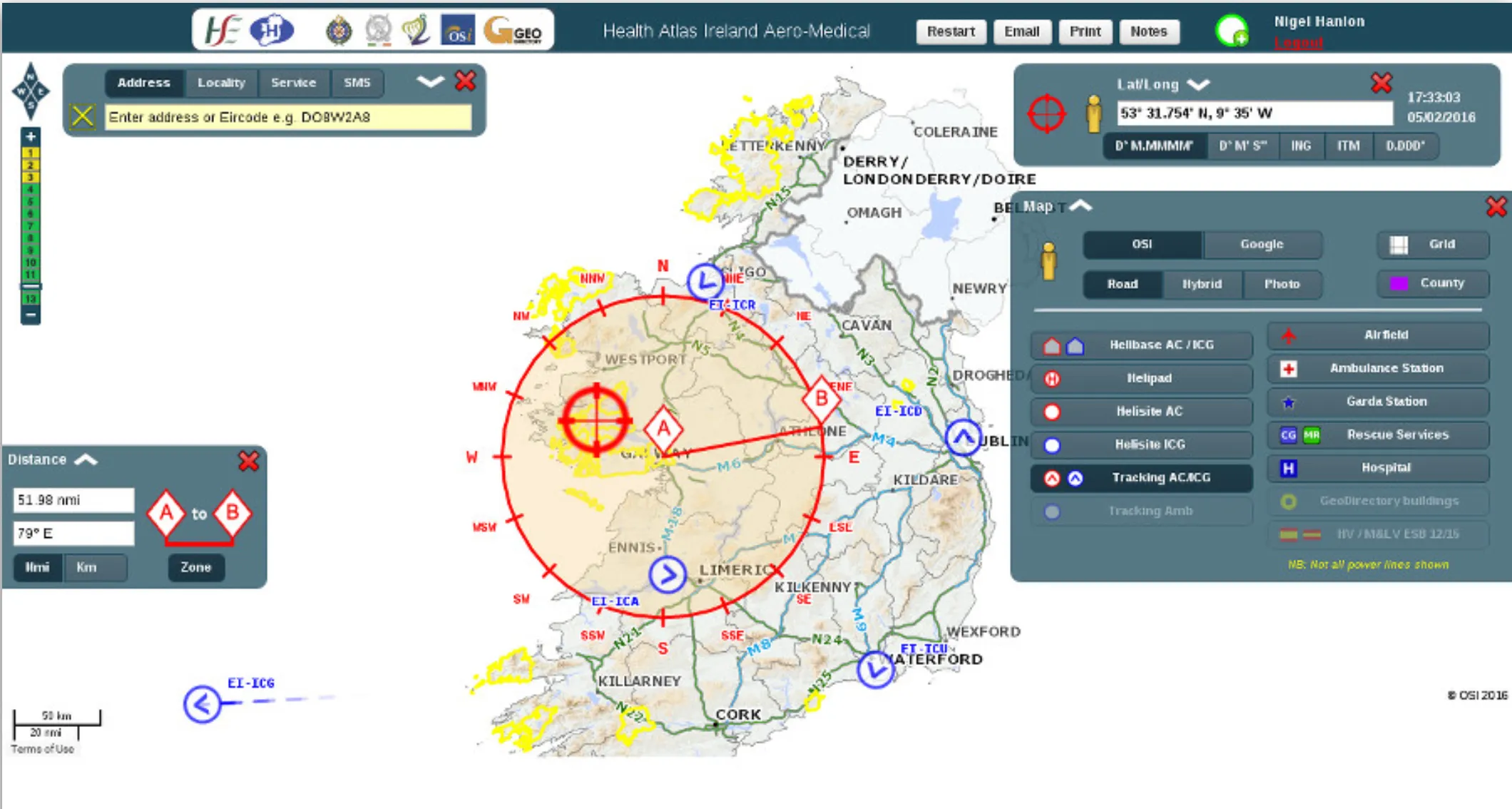Image resolution: width=1512 pixels, height=809 pixels.
Task: Switch to the Google map source
Action: [x=1262, y=245]
